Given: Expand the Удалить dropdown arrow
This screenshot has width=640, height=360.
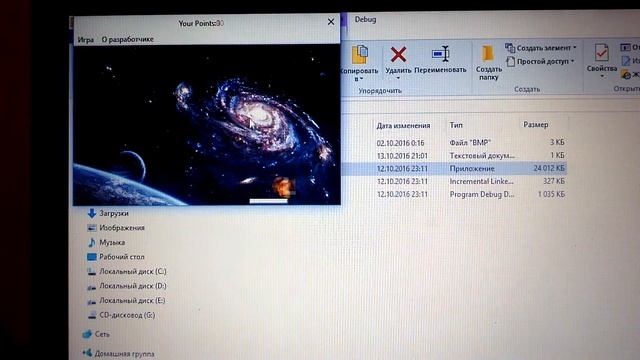Looking at the screenshot, I should [398, 78].
